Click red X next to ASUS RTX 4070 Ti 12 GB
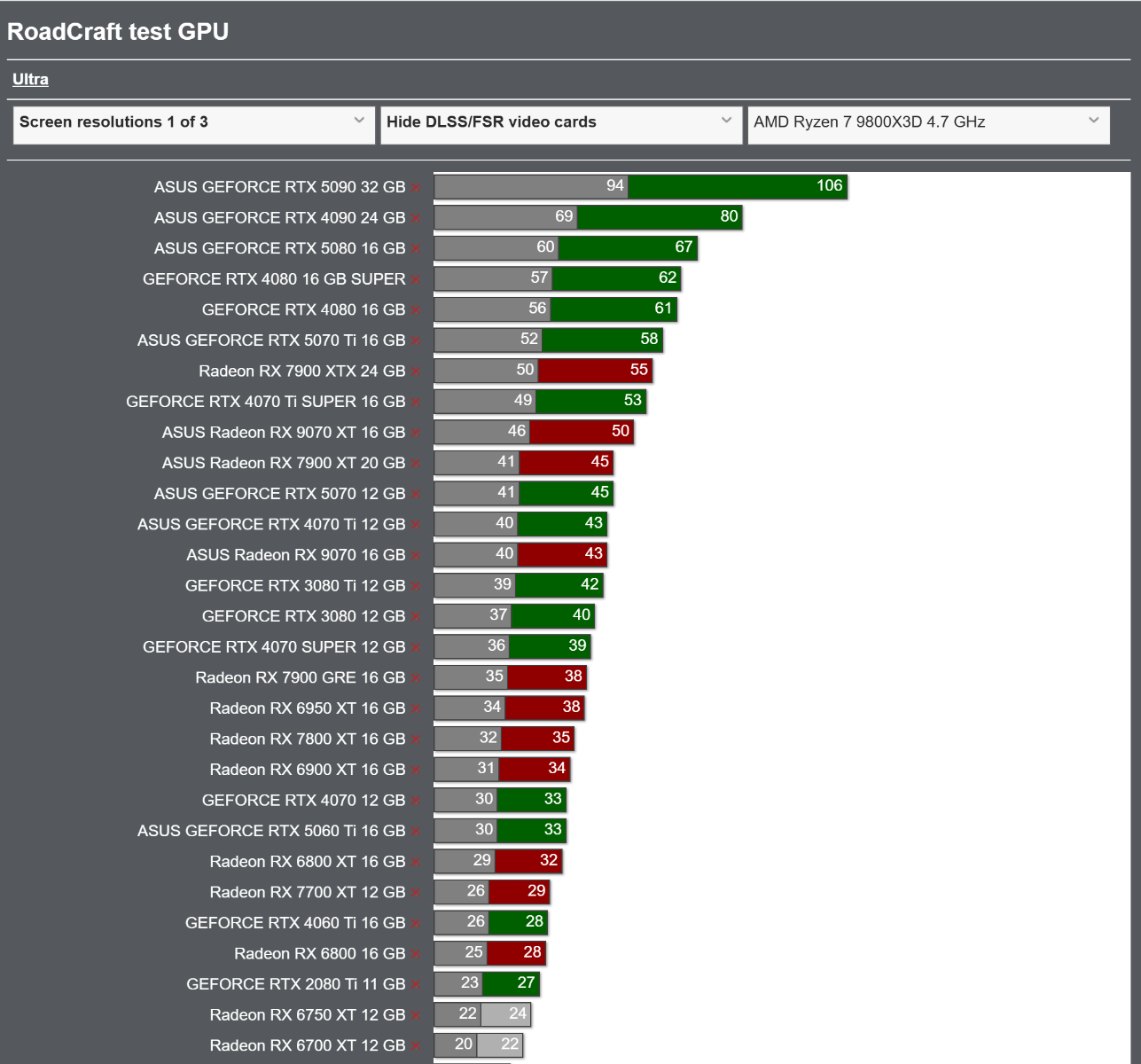The height and width of the screenshot is (1064, 1141). 415,526
